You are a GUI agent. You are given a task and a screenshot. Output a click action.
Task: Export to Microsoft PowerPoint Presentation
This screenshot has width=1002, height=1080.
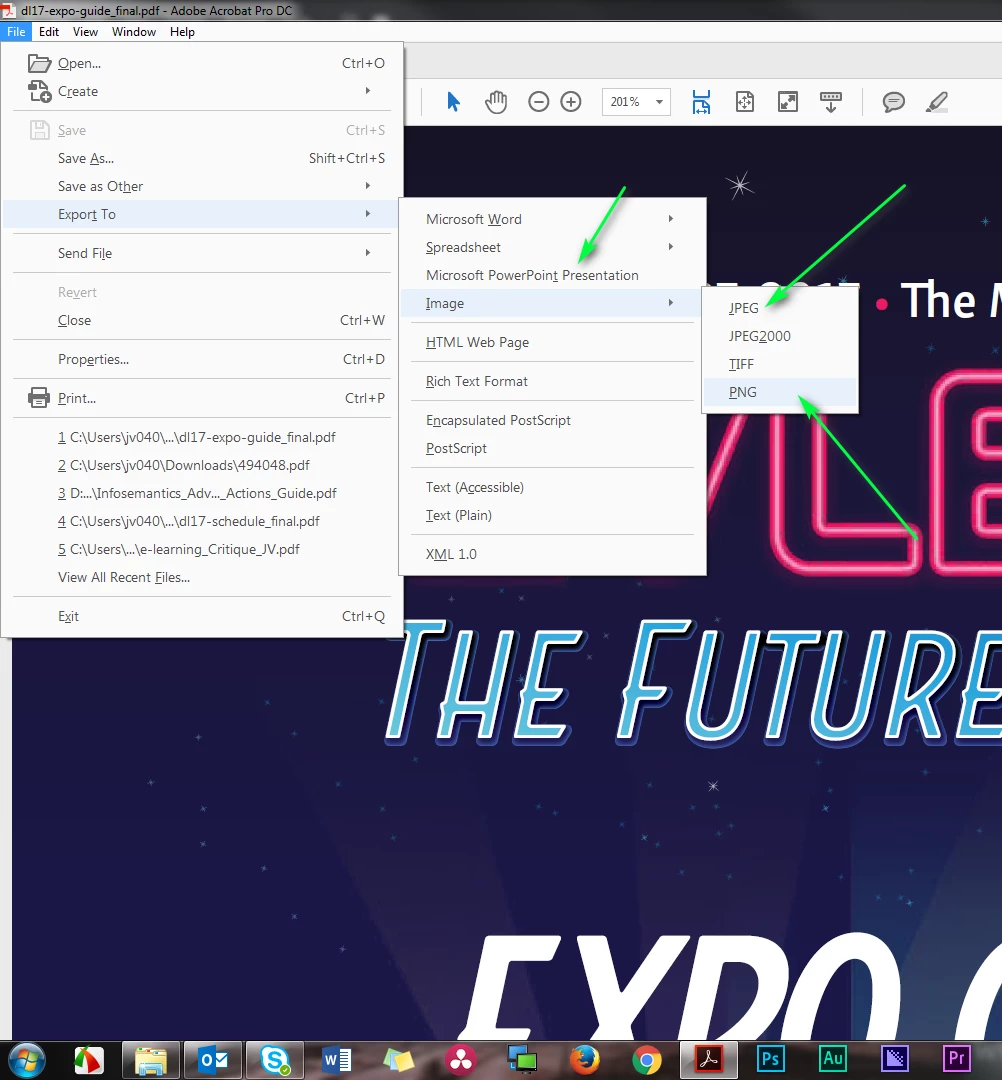point(552,276)
